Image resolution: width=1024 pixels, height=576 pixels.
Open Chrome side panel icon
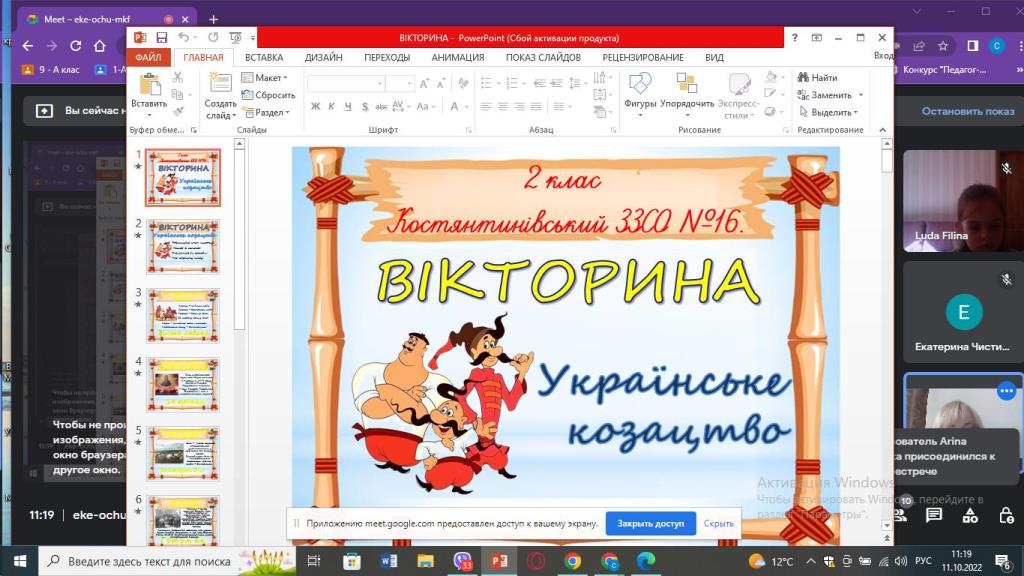coord(973,46)
